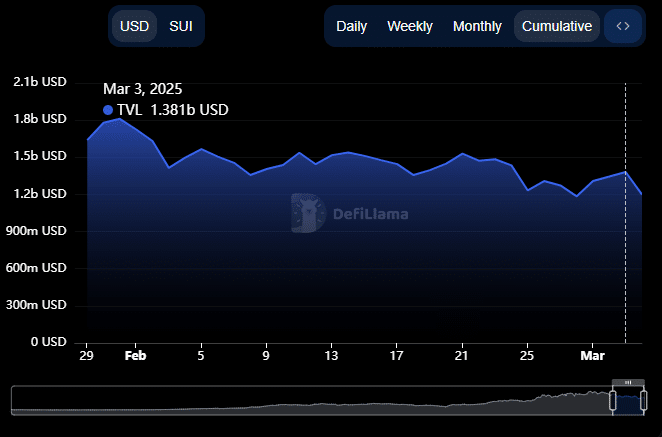The height and width of the screenshot is (437, 662).
Task: Click the highlighted selected range in the timeline
Action: coord(628,401)
